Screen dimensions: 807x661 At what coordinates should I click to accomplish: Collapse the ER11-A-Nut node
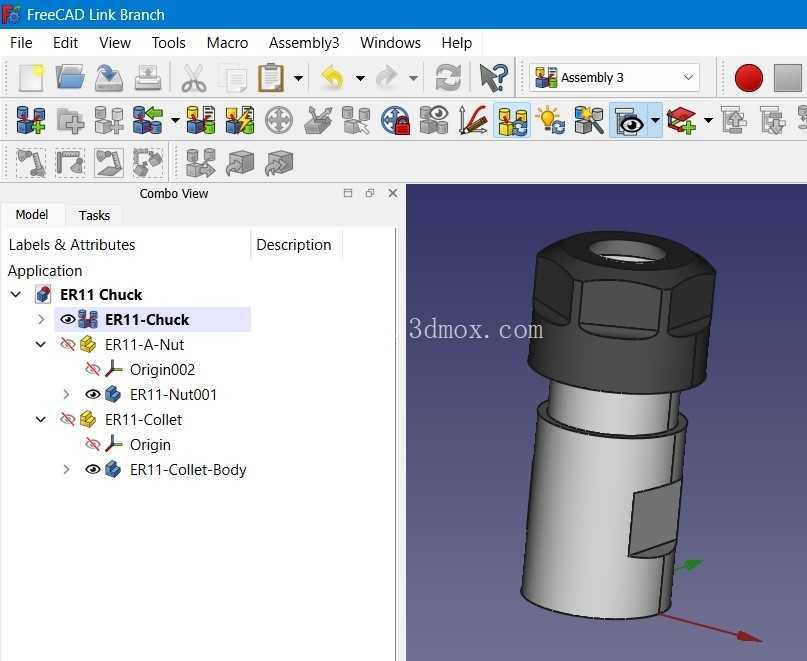pyautogui.click(x=41, y=344)
